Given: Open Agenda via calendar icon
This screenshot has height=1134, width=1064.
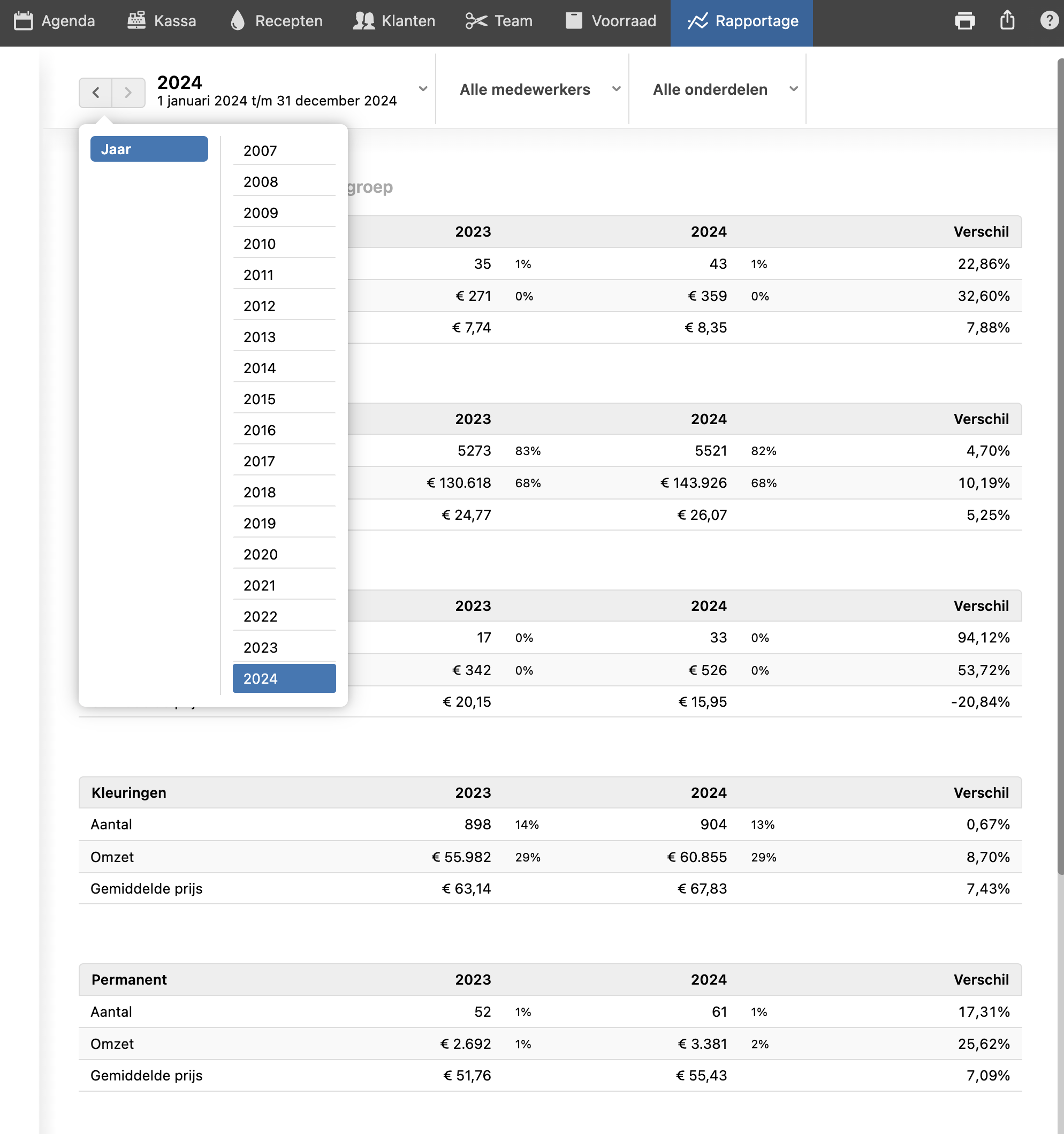Looking at the screenshot, I should pos(24,21).
